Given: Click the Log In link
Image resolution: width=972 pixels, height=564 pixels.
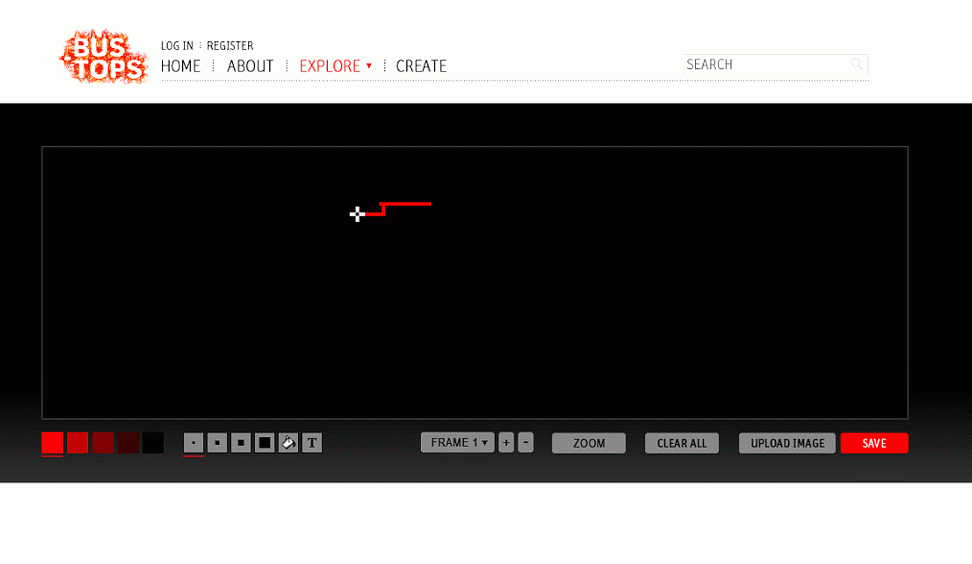Looking at the screenshot, I should (x=177, y=46).
